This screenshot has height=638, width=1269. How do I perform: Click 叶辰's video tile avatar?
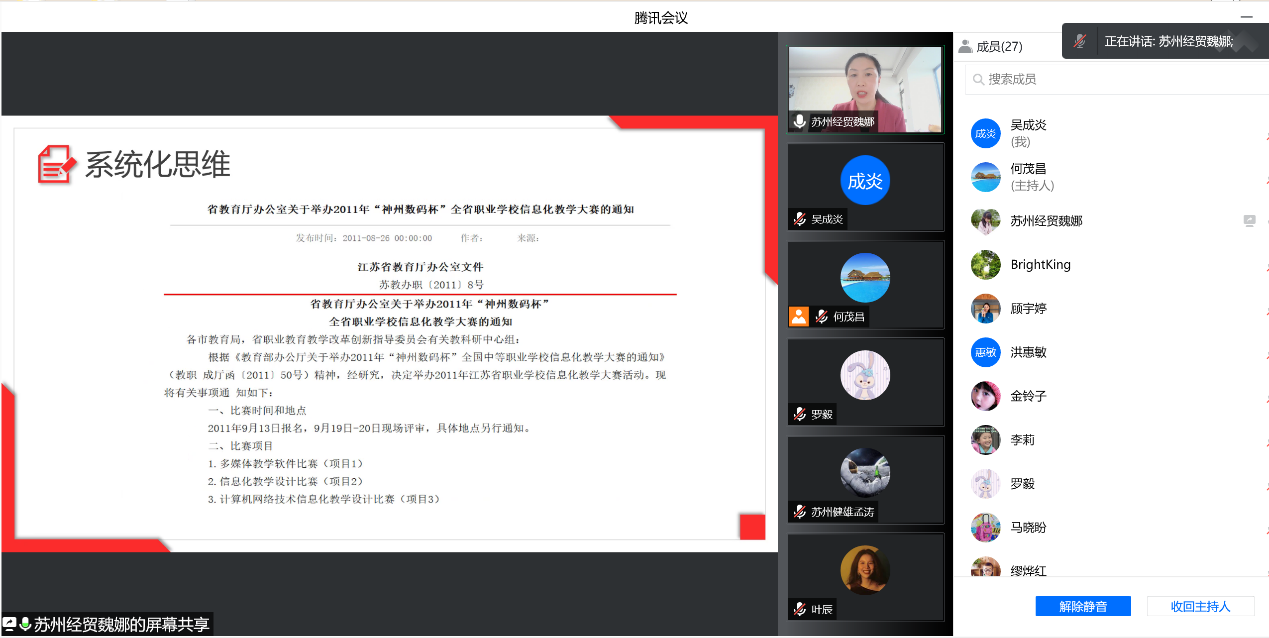click(865, 569)
